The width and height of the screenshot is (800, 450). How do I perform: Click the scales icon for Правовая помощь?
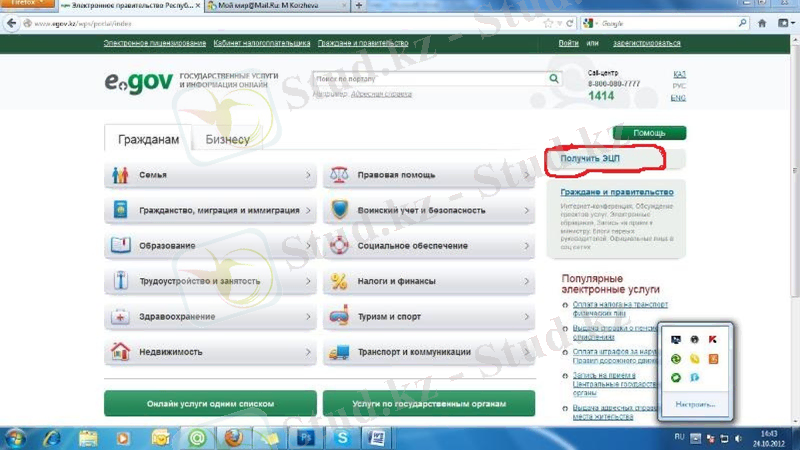click(x=339, y=175)
